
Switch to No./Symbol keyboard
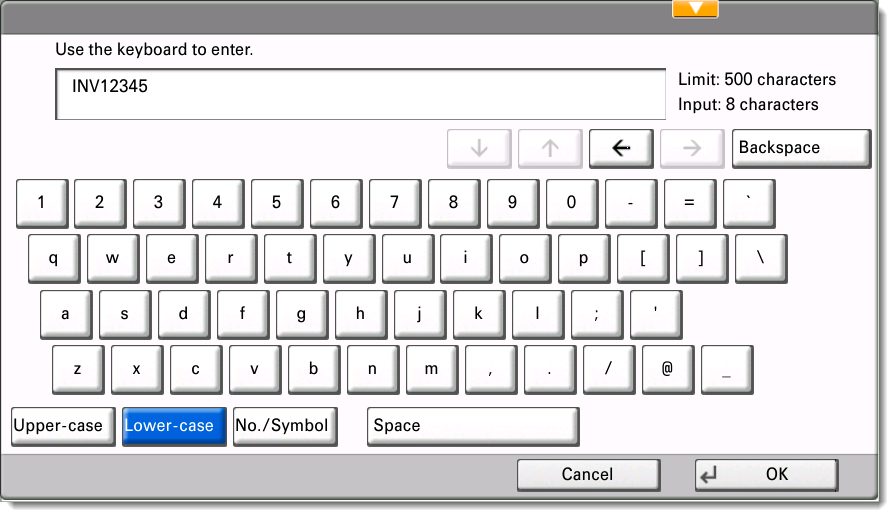pos(281,426)
